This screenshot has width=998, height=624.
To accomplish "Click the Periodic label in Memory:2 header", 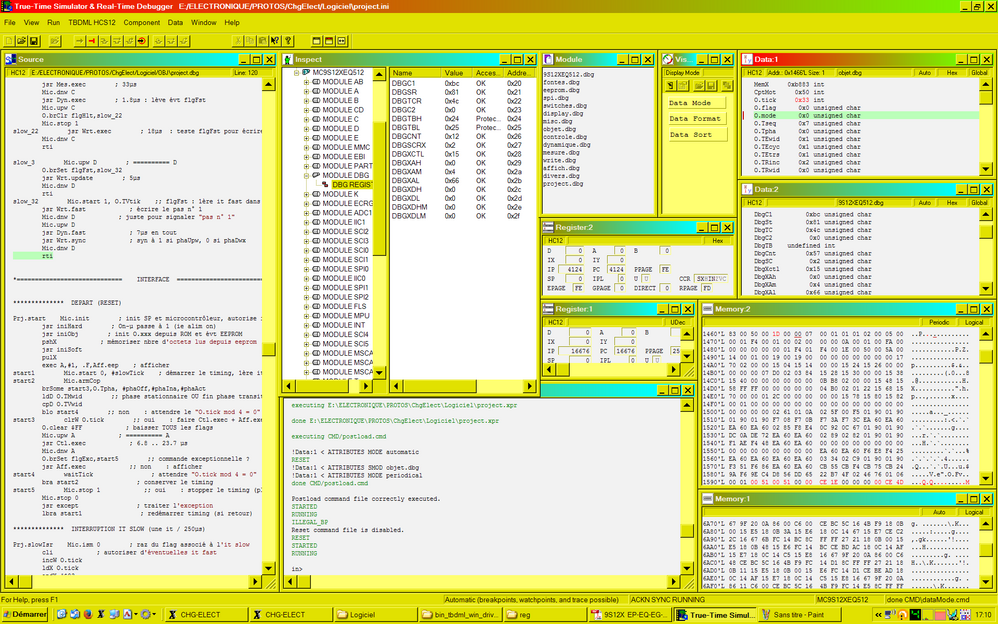I will 939,322.
